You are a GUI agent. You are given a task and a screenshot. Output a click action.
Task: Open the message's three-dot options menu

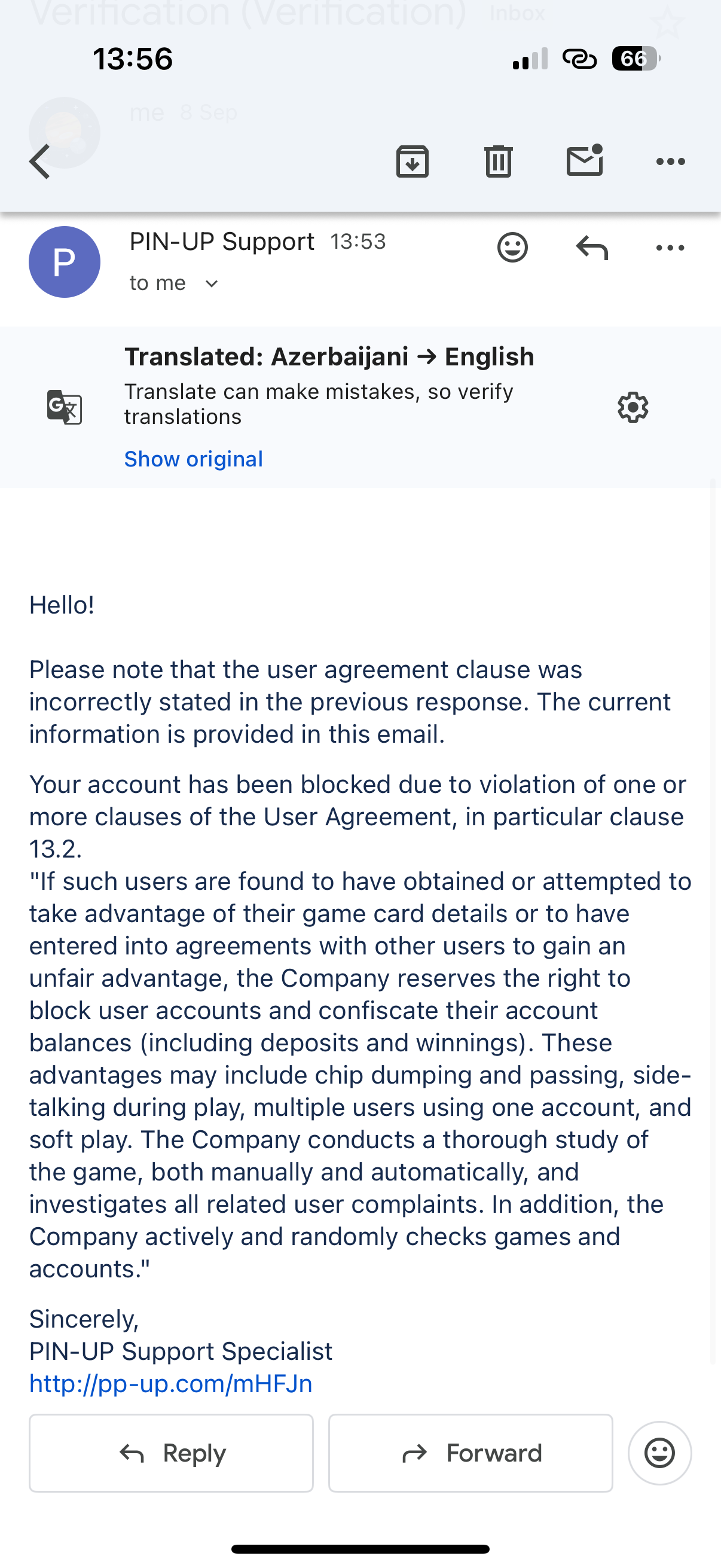click(670, 248)
